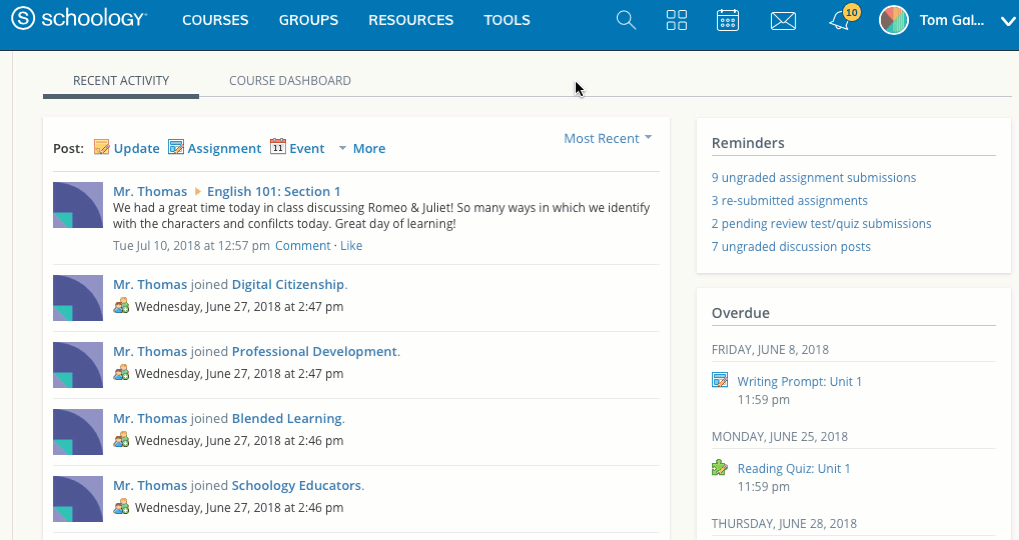Click Tom's profile picture avatar
Screen dimensions: 1019x540
(x=893, y=20)
